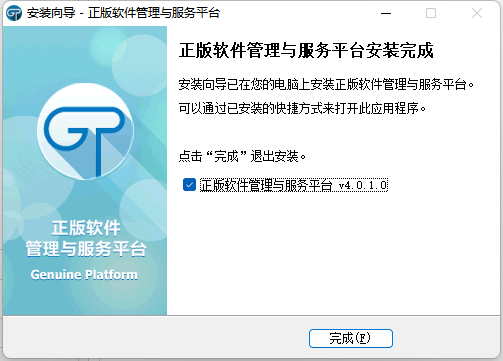
Task: Click the 点击“完成”退出安装 instruction text
Action: point(242,156)
